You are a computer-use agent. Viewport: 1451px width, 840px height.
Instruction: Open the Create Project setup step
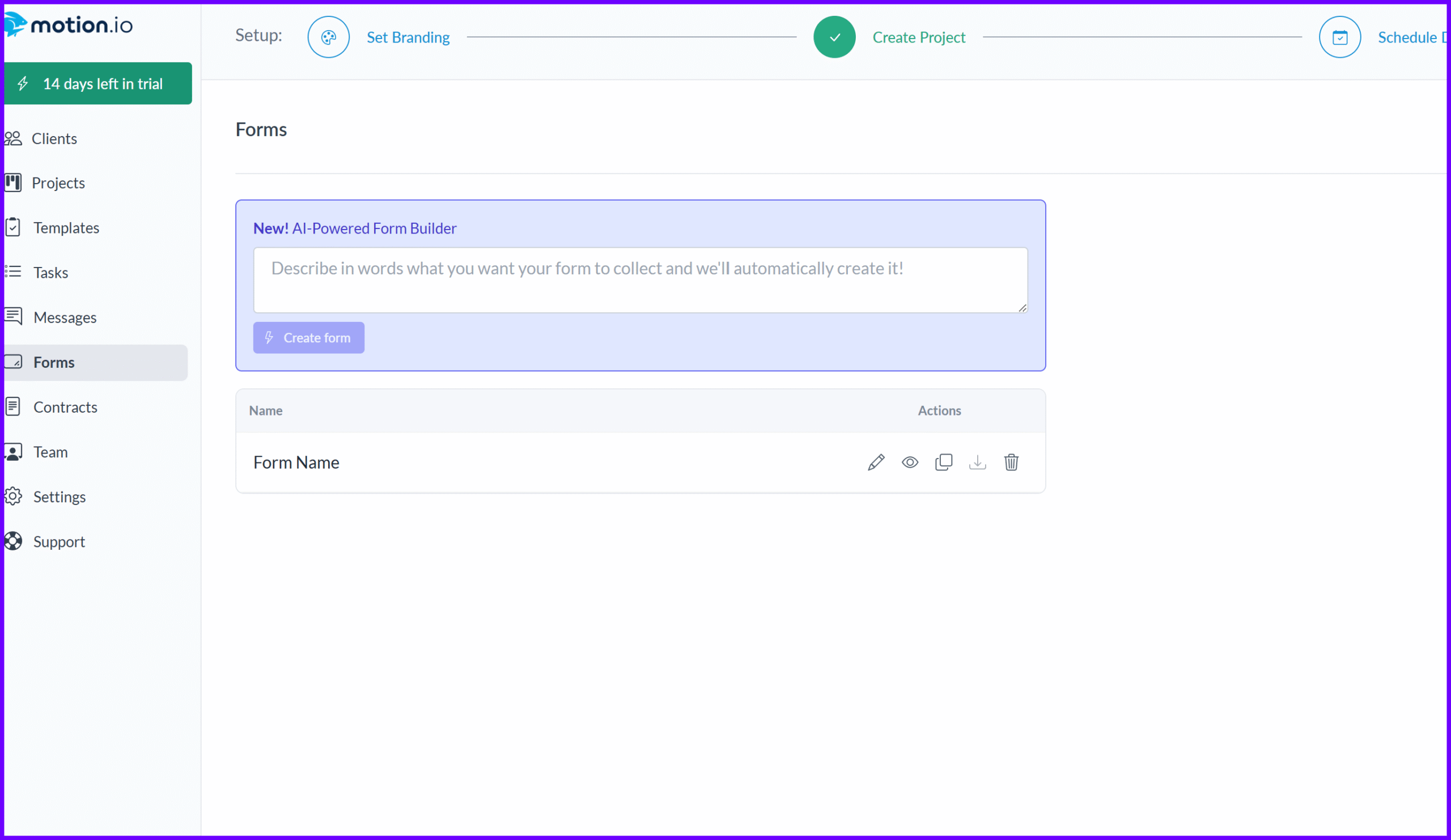click(919, 37)
